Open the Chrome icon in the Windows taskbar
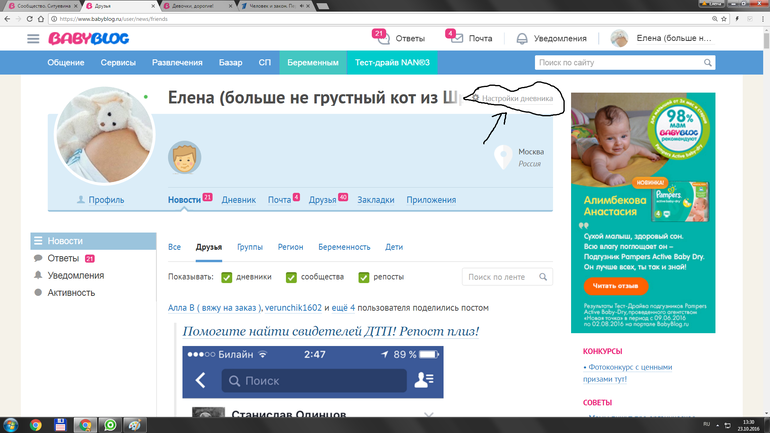Screen dimensions: 770x433 (x=36, y=424)
